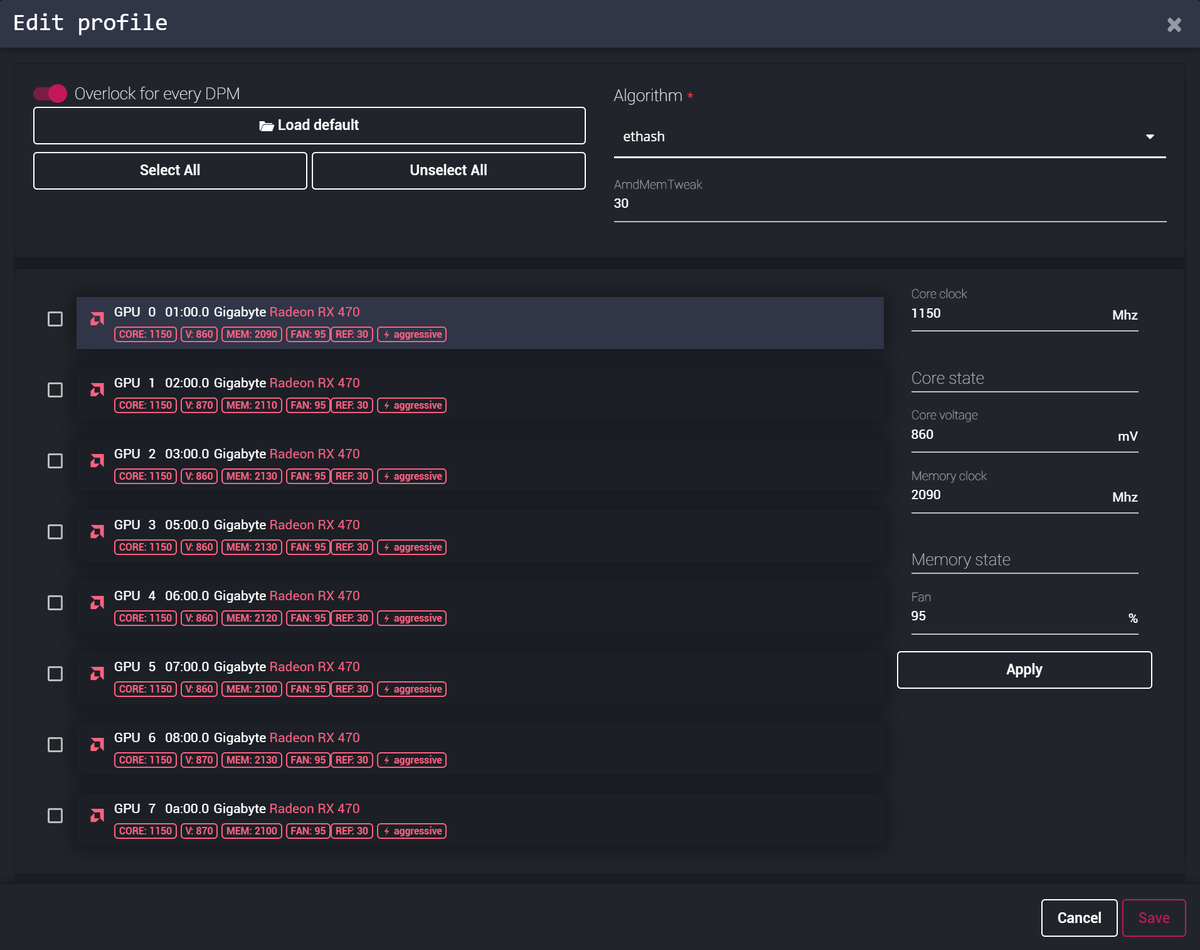Screen dimensions: 1200x950
Task: Close the Edit profile dialog
Action: click(x=1174, y=25)
